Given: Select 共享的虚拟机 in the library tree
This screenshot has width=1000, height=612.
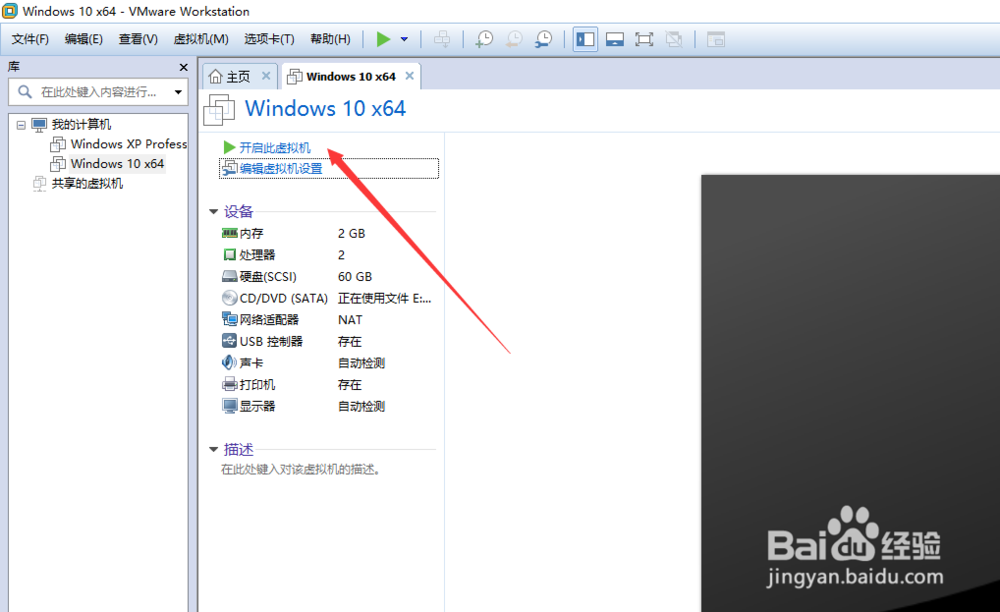Looking at the screenshot, I should (87, 184).
